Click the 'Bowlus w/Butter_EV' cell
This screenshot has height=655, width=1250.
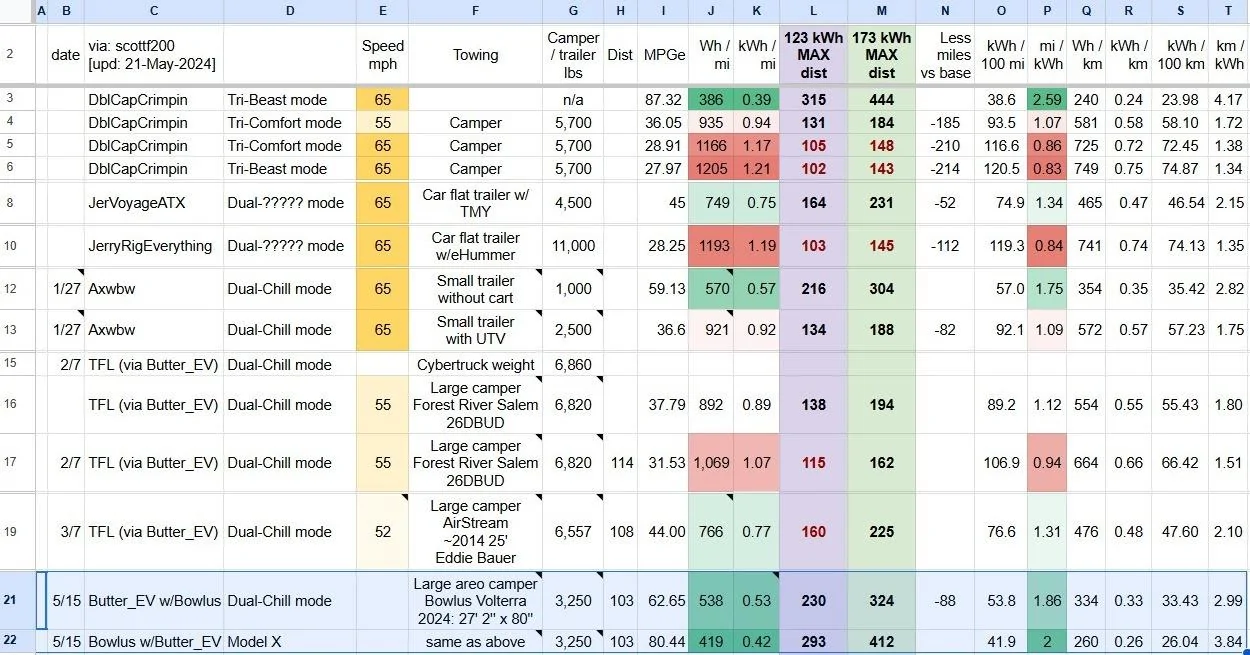(x=154, y=642)
